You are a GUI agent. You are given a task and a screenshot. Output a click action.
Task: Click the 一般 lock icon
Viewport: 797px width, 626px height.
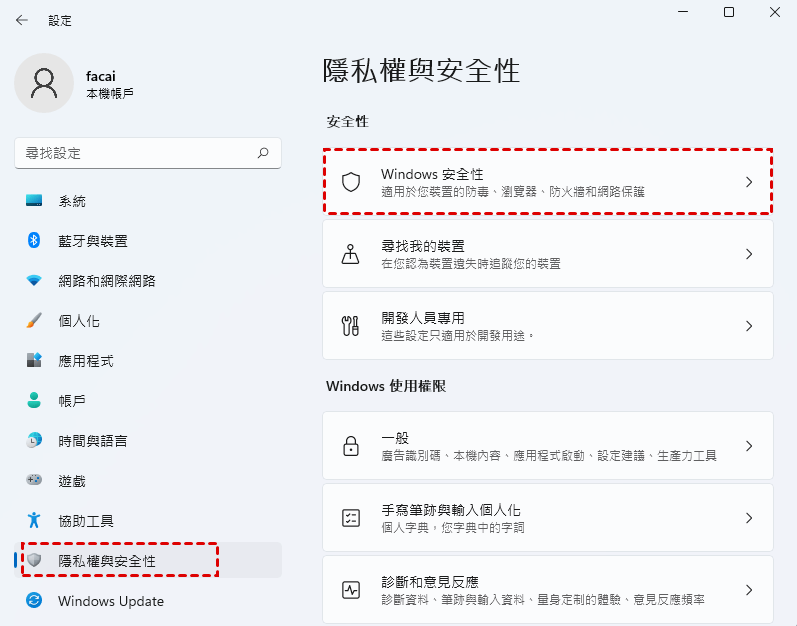point(351,446)
